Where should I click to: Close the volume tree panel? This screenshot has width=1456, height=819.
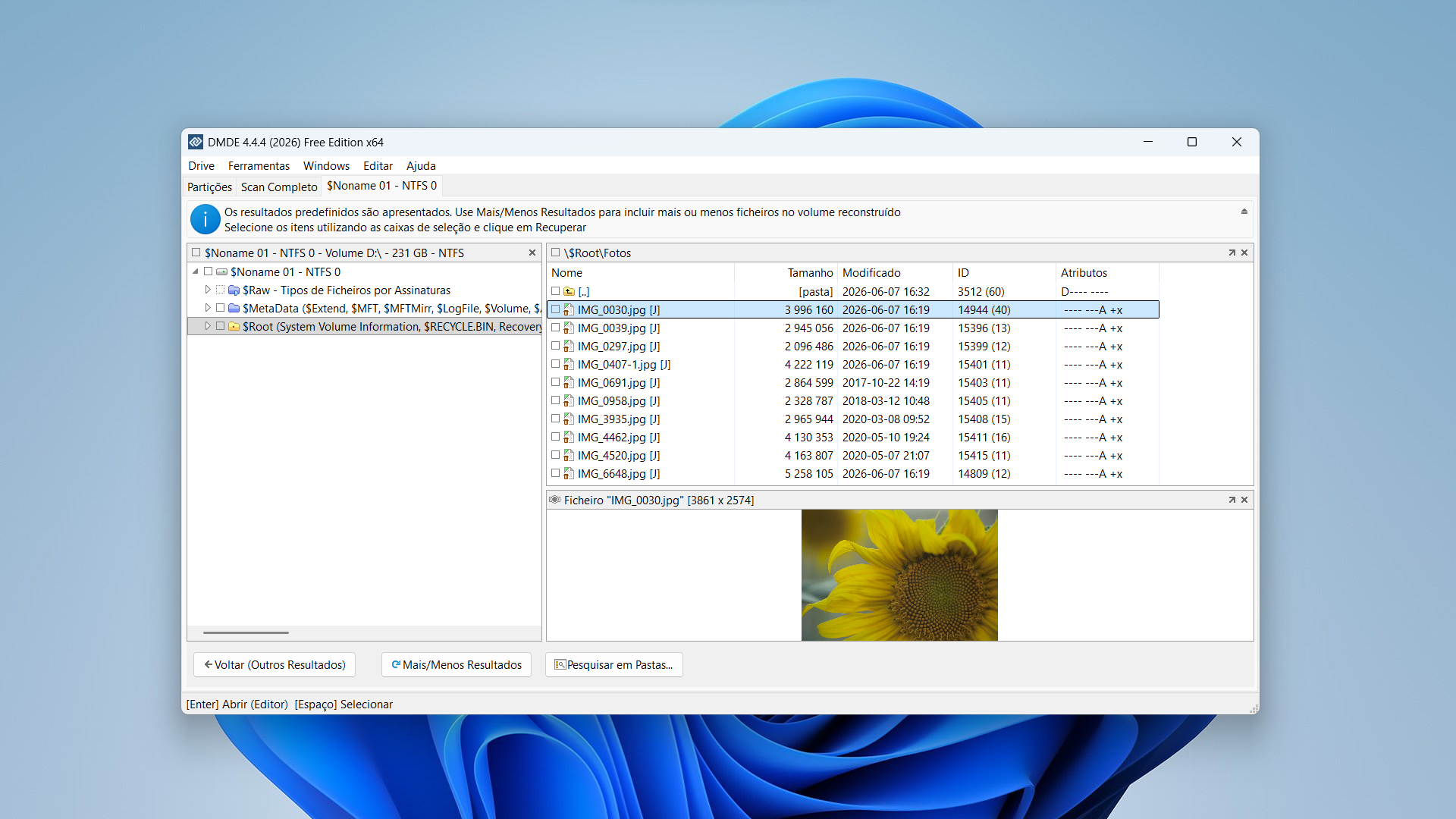[532, 253]
